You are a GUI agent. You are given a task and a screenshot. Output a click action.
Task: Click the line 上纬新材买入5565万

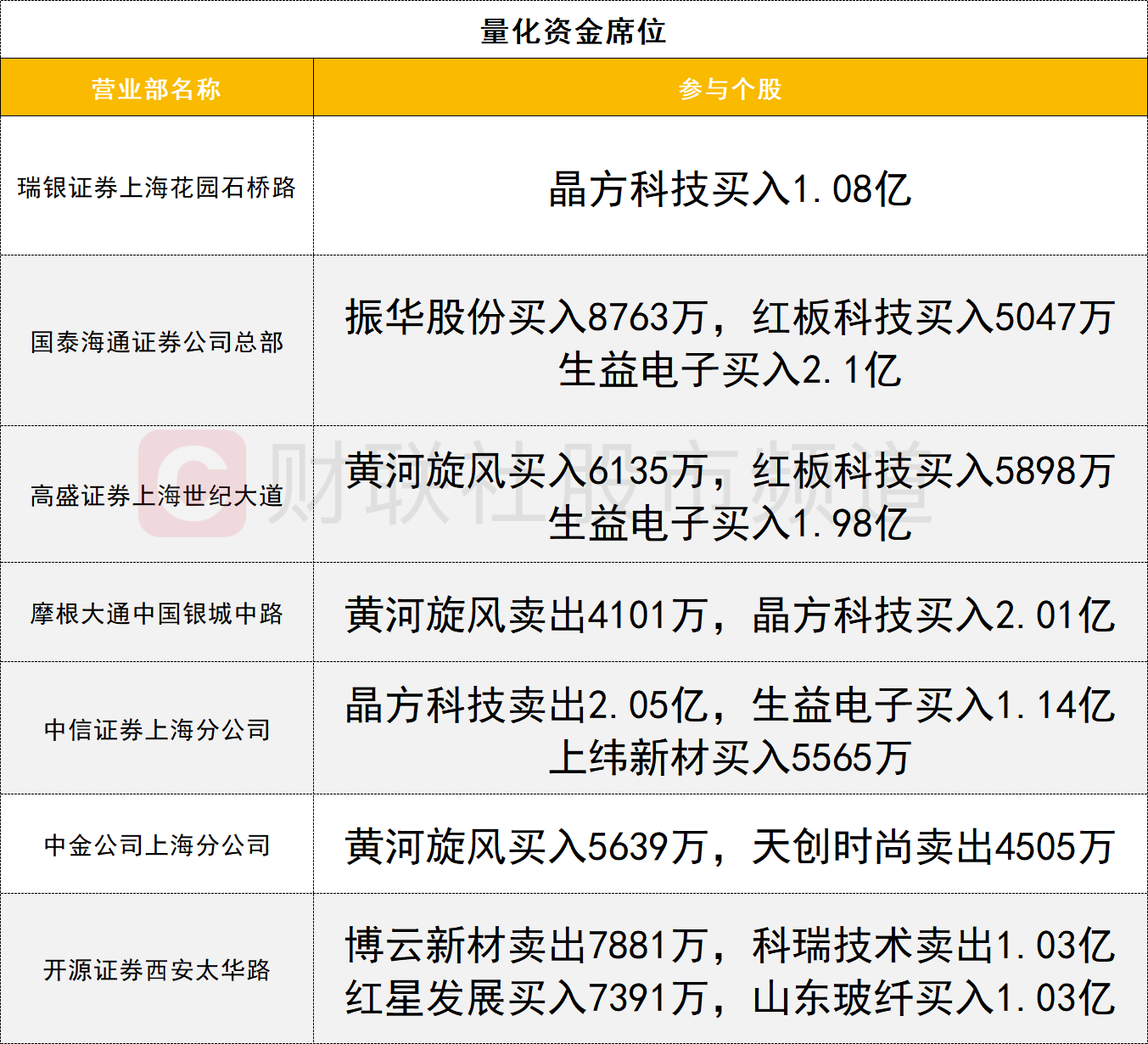pyautogui.click(x=731, y=758)
